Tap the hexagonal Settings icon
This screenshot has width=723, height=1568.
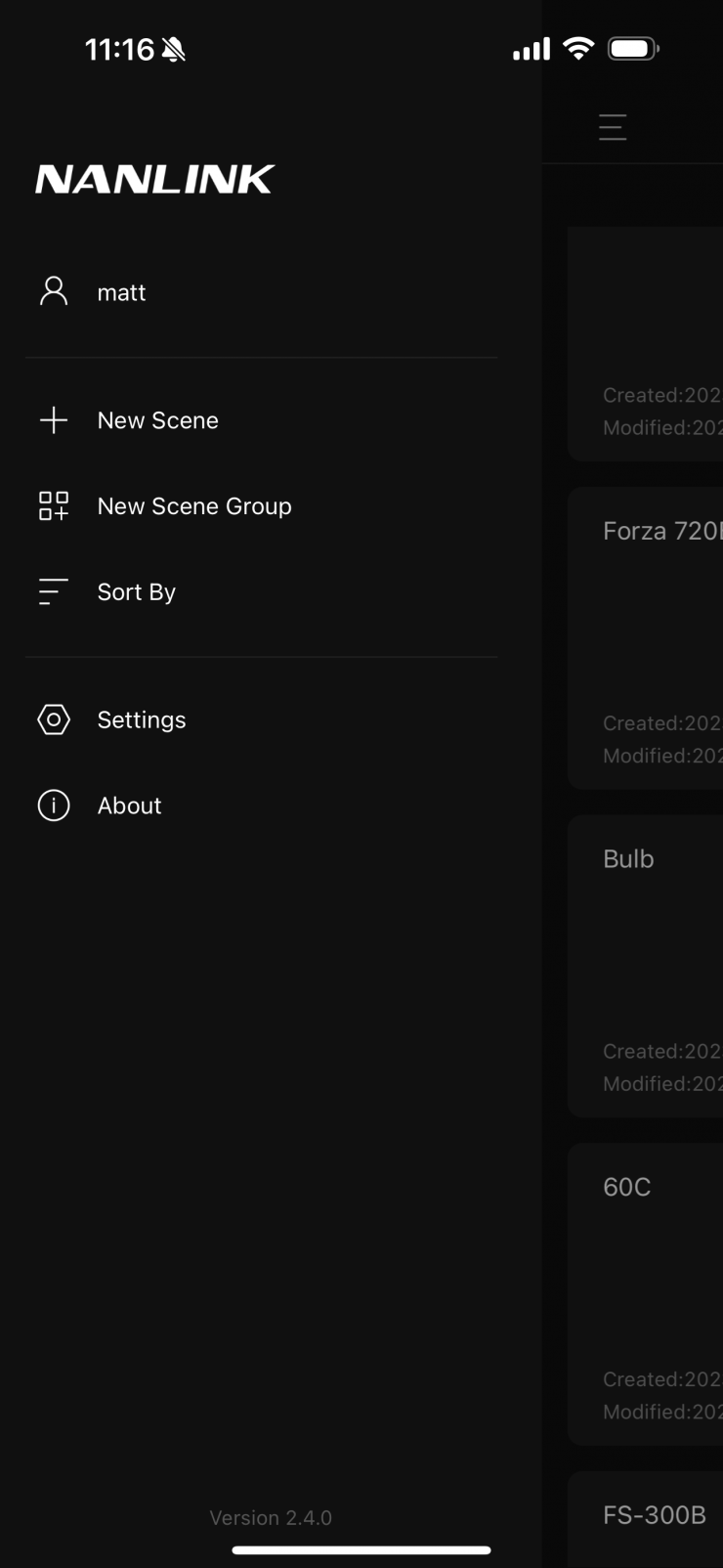(x=54, y=719)
